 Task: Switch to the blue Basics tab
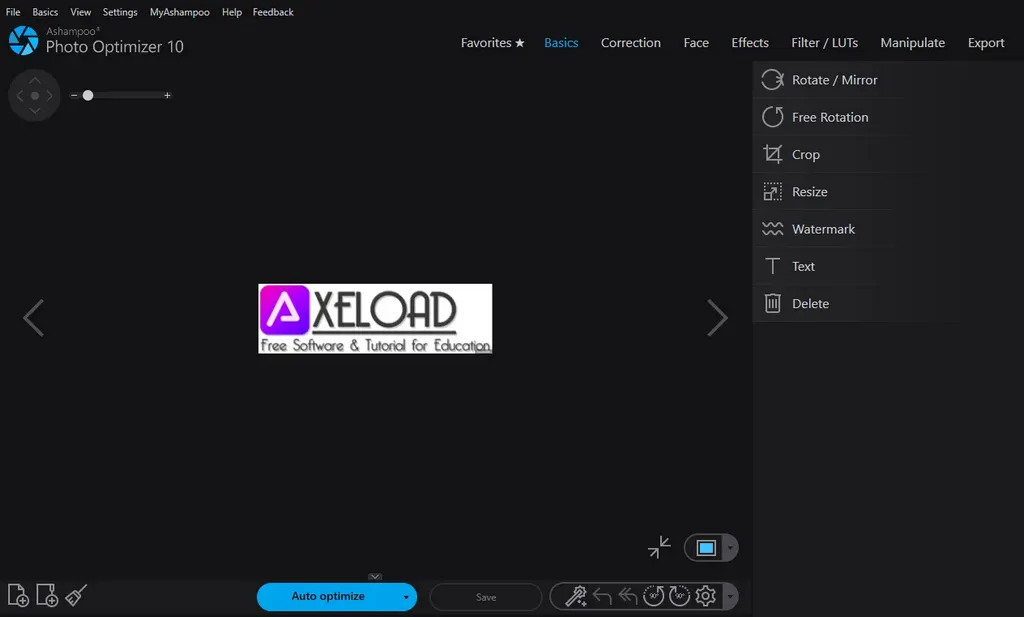[561, 42]
